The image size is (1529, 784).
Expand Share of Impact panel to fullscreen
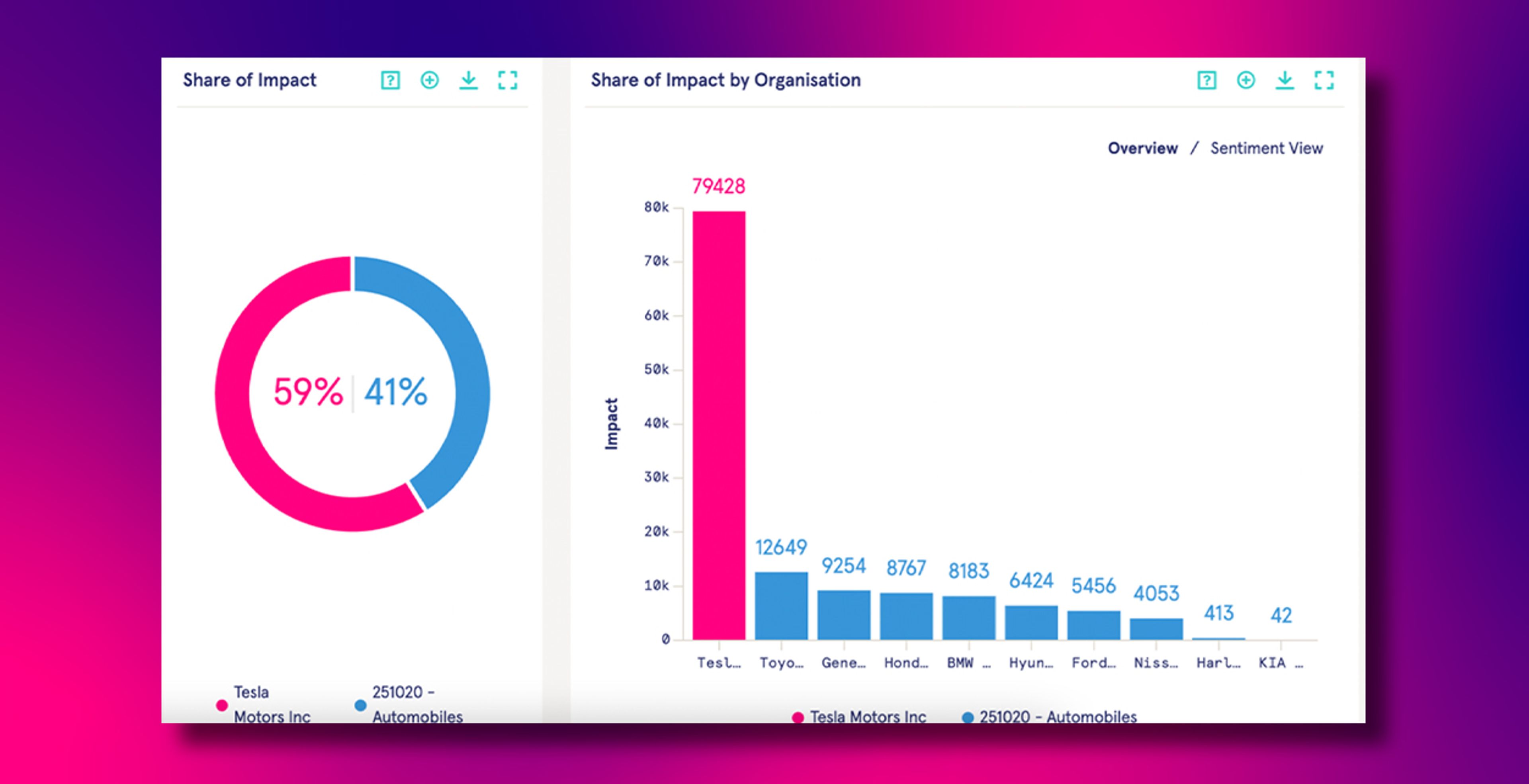[x=508, y=80]
